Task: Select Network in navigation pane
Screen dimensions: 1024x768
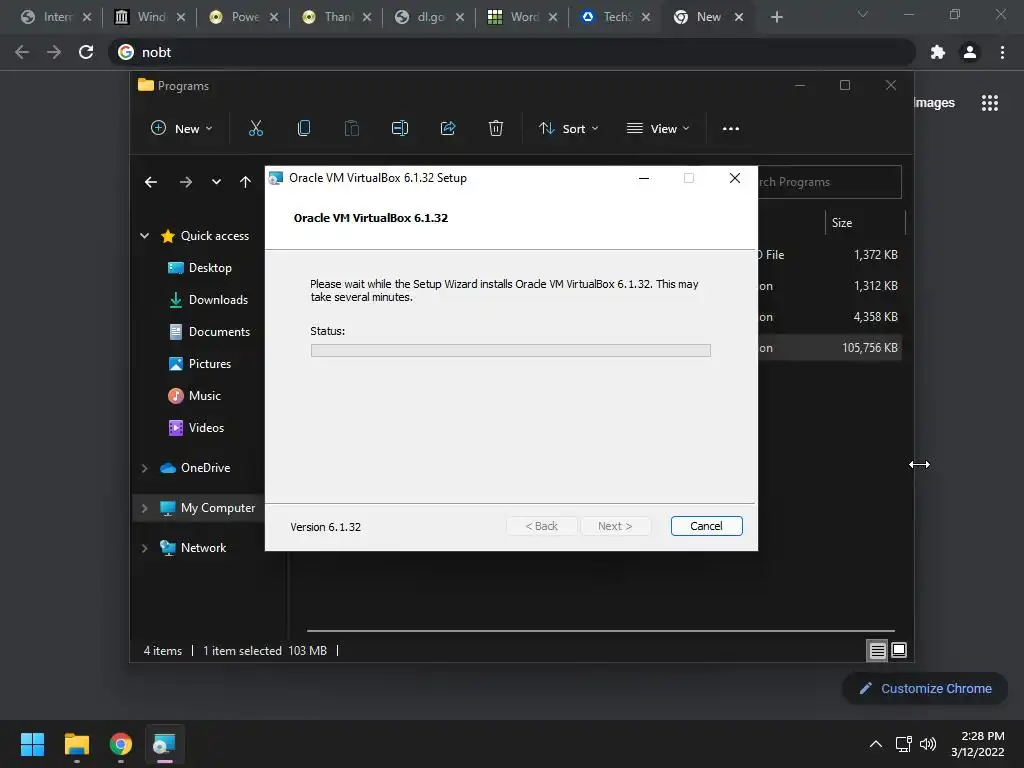Action: [x=193, y=547]
